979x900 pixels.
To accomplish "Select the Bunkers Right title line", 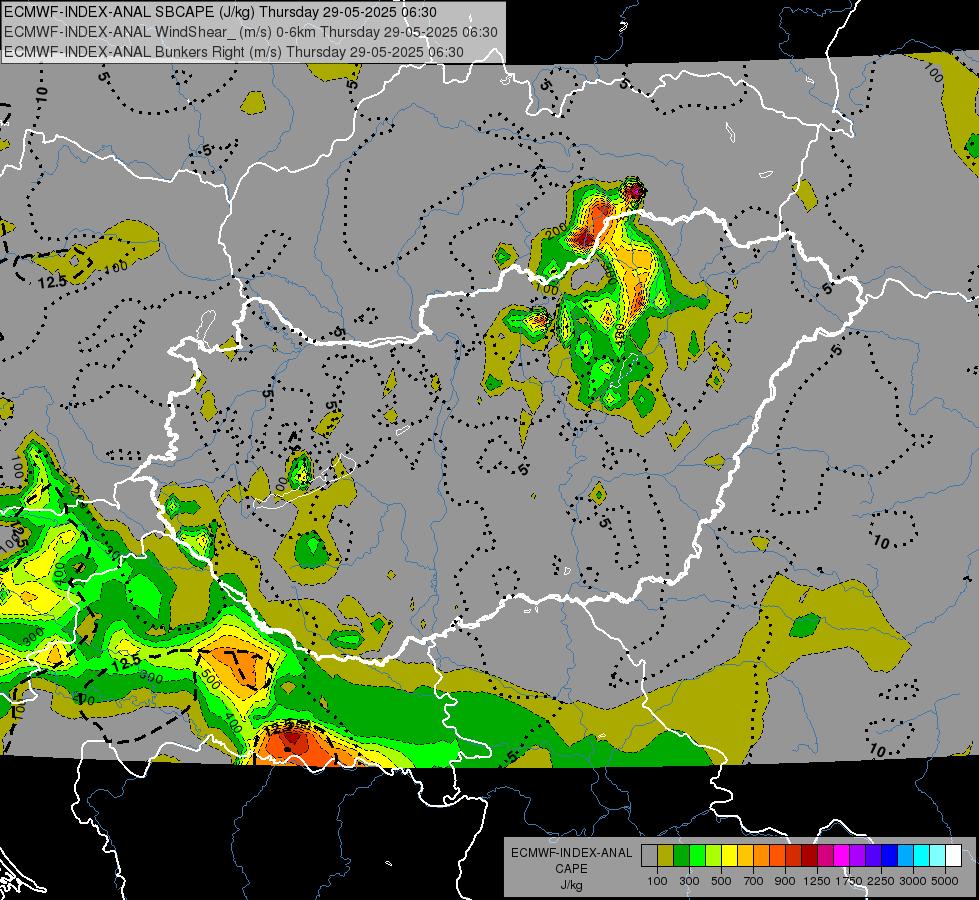I will pos(234,52).
